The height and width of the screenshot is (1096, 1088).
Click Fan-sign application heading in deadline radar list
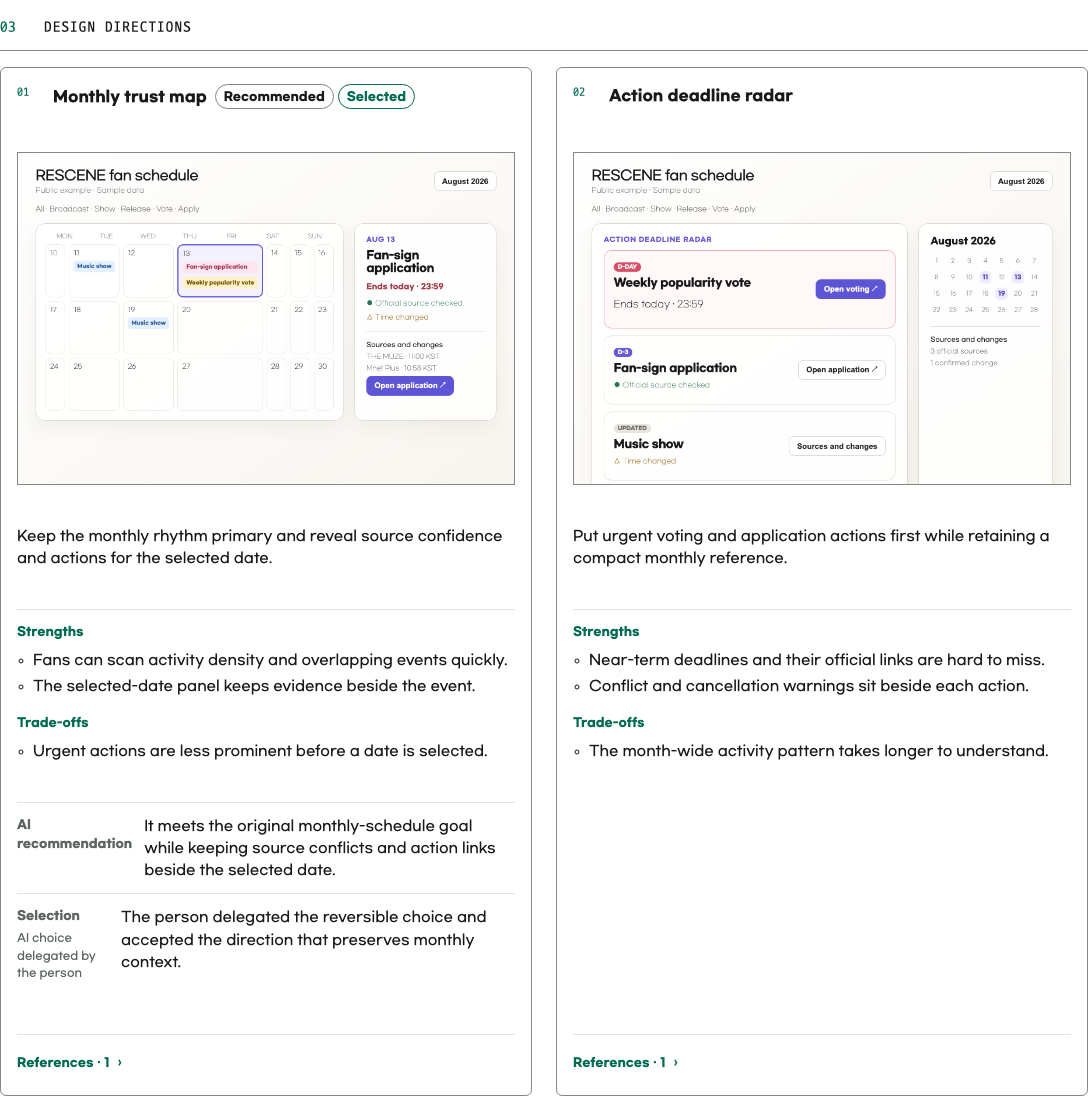point(675,368)
